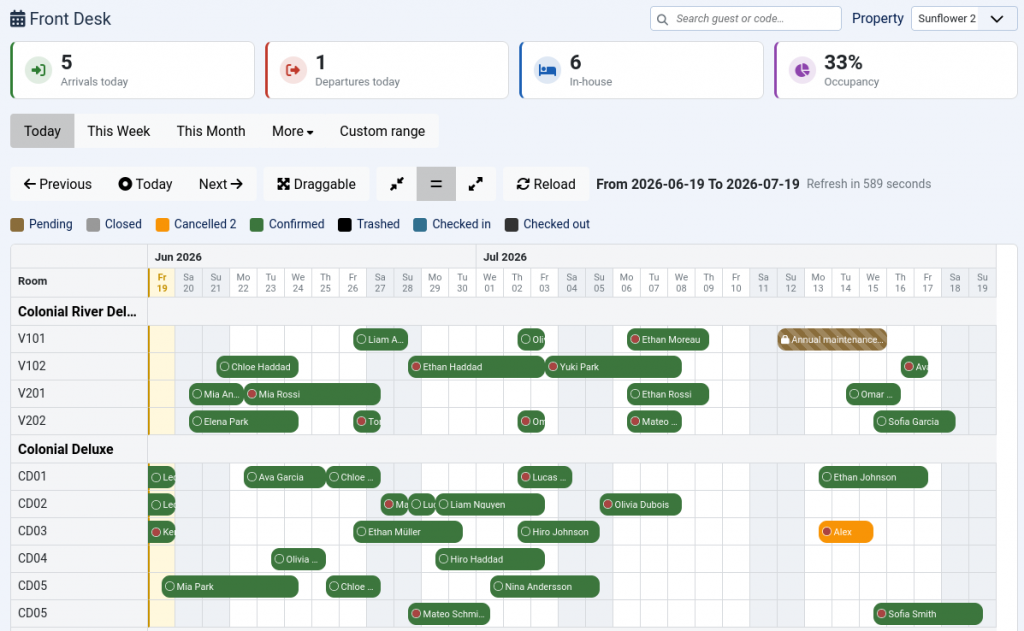
Task: Select the Today range tab
Action: [x=42, y=131]
